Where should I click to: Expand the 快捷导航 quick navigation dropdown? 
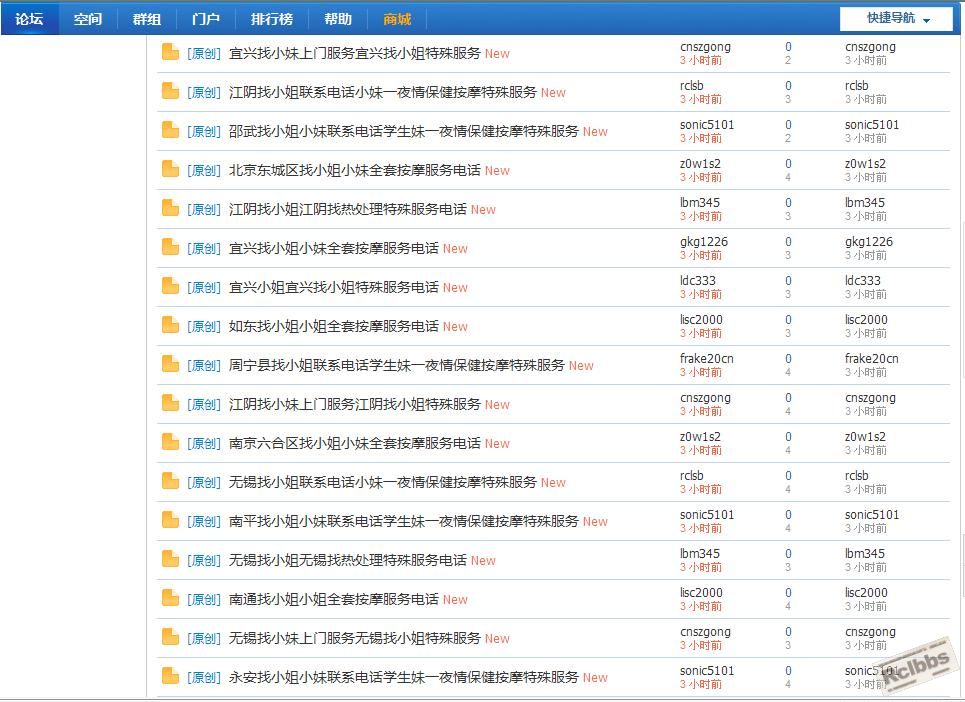(897, 18)
